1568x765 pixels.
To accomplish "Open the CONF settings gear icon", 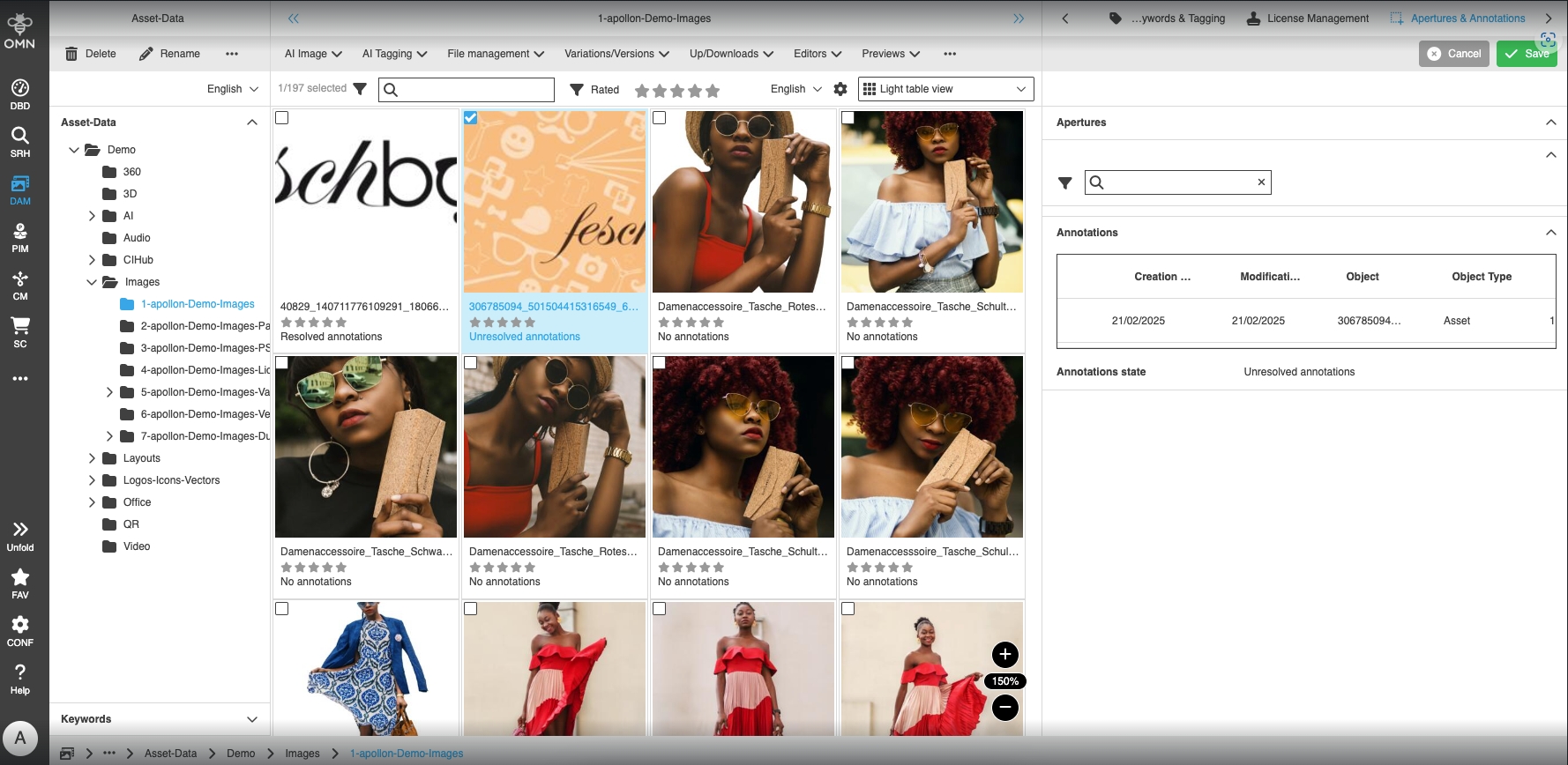I will click(19, 630).
